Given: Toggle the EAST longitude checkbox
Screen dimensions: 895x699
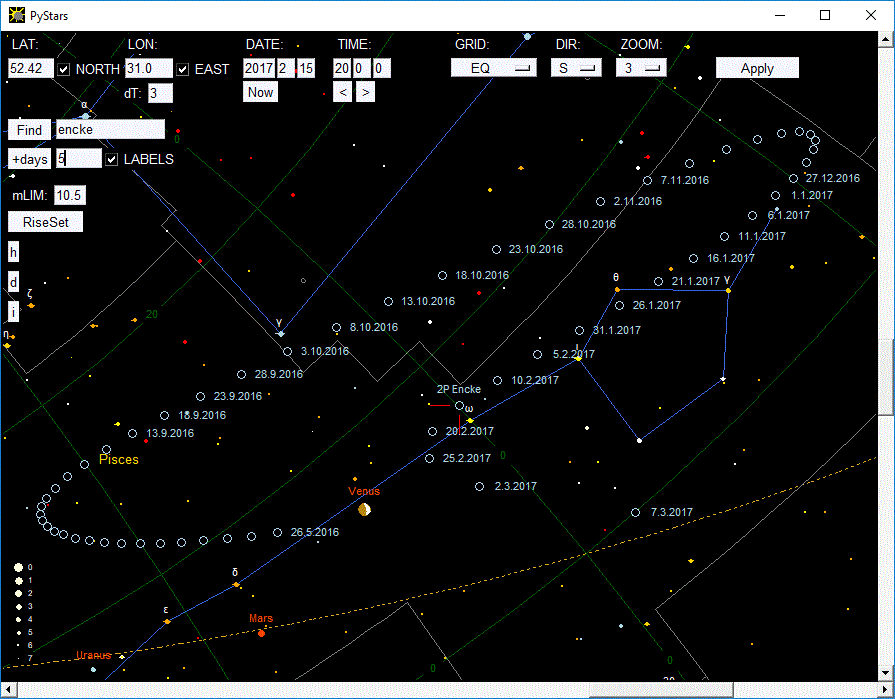Looking at the screenshot, I should point(183,69).
